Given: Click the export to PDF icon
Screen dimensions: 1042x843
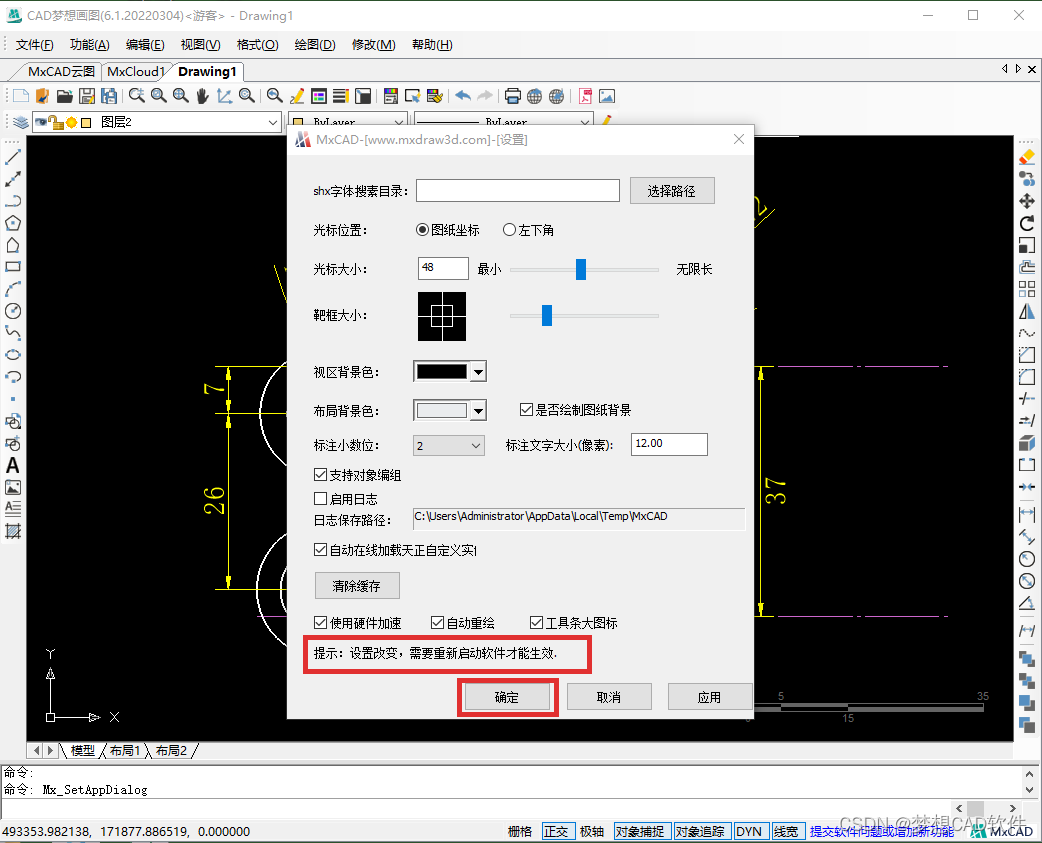Looking at the screenshot, I should click(x=585, y=96).
